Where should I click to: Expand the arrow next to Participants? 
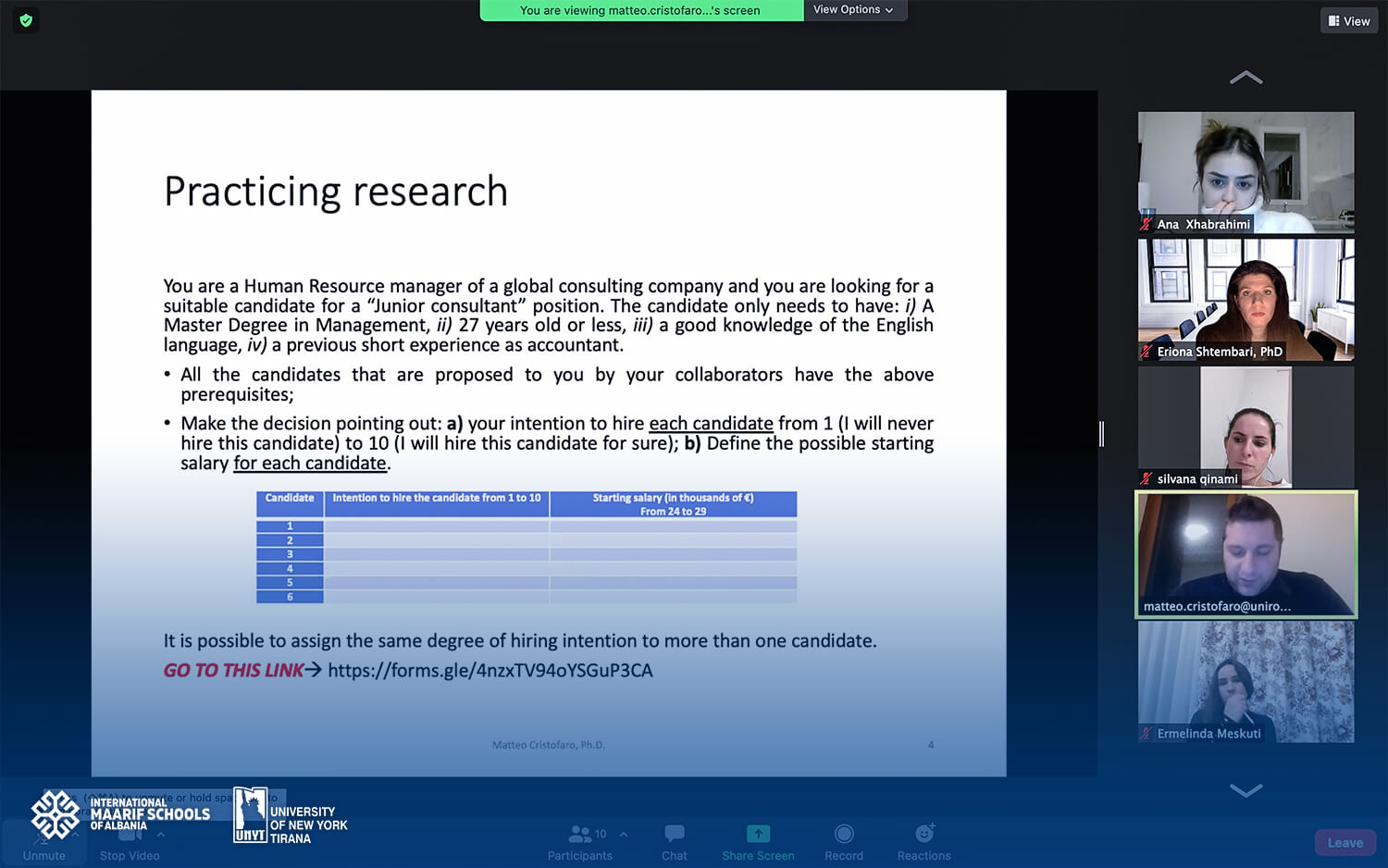pyautogui.click(x=624, y=834)
